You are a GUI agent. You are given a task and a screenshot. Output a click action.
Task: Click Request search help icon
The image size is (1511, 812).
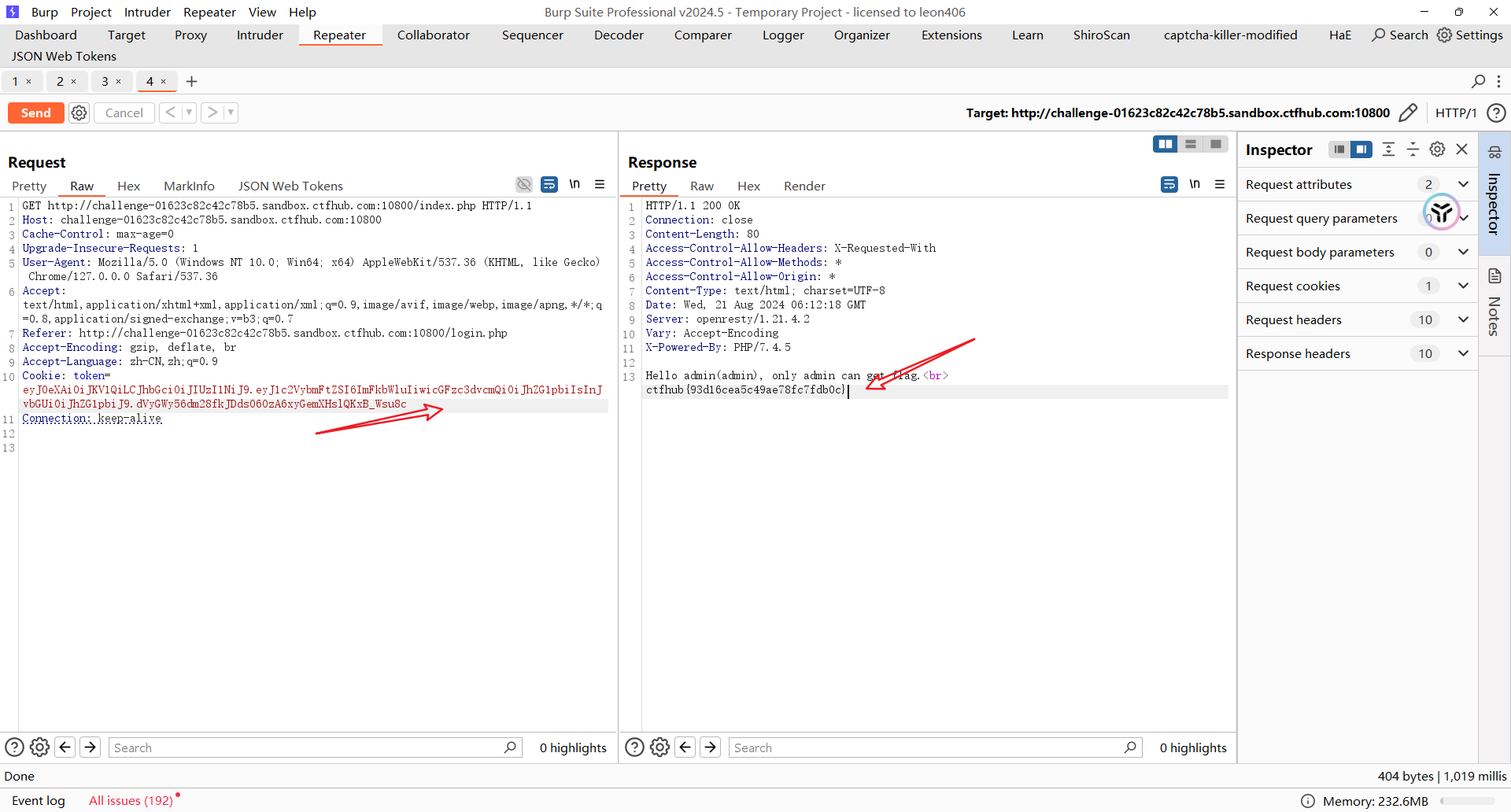coord(14,747)
